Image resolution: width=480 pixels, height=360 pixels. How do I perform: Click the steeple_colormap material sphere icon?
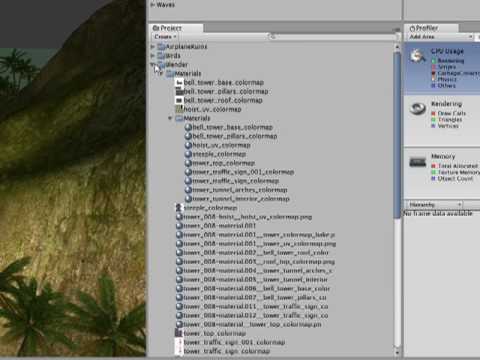pyautogui.click(x=188, y=154)
